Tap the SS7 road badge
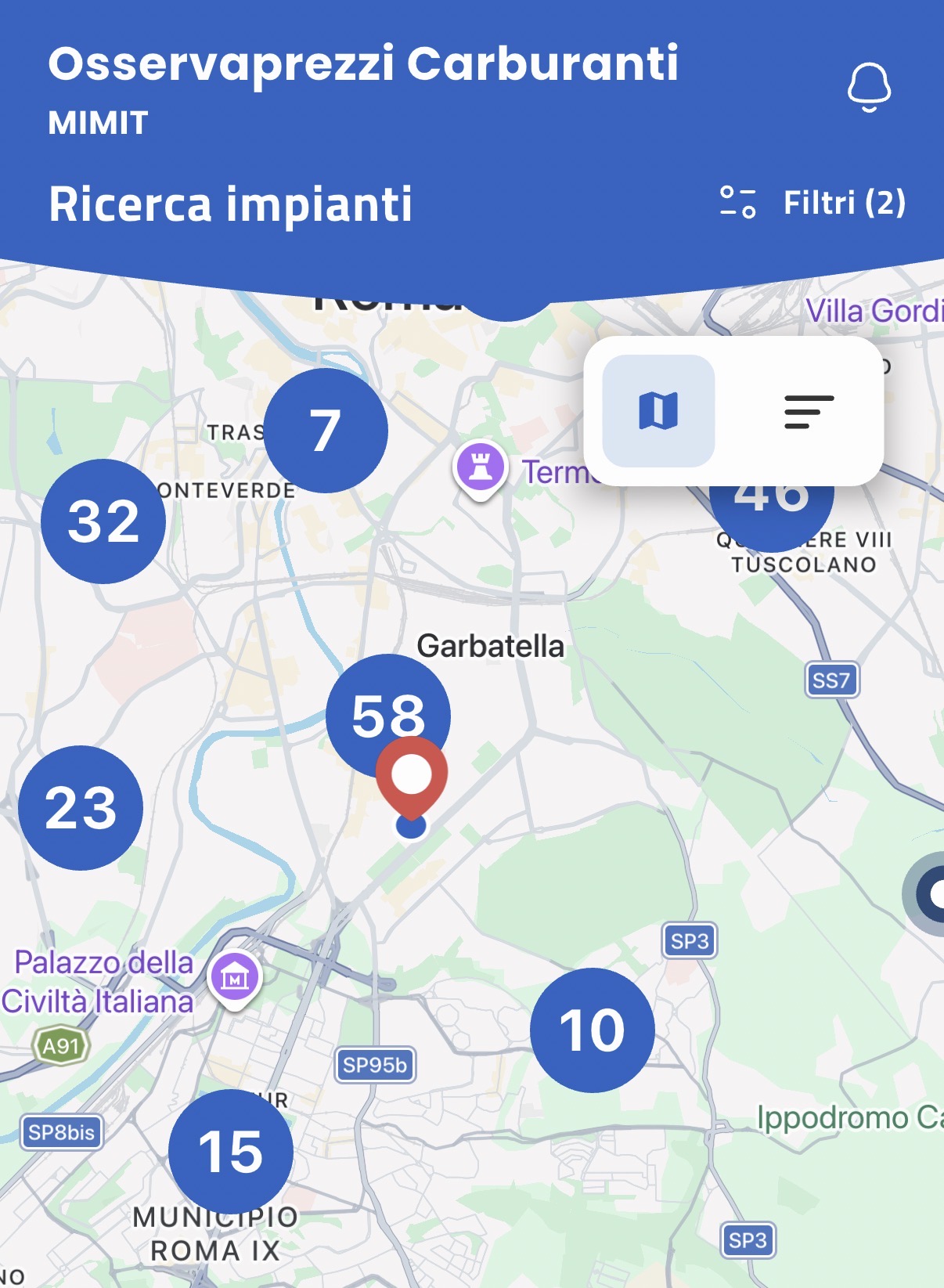Viewport: 944px width, 1288px height. click(831, 680)
